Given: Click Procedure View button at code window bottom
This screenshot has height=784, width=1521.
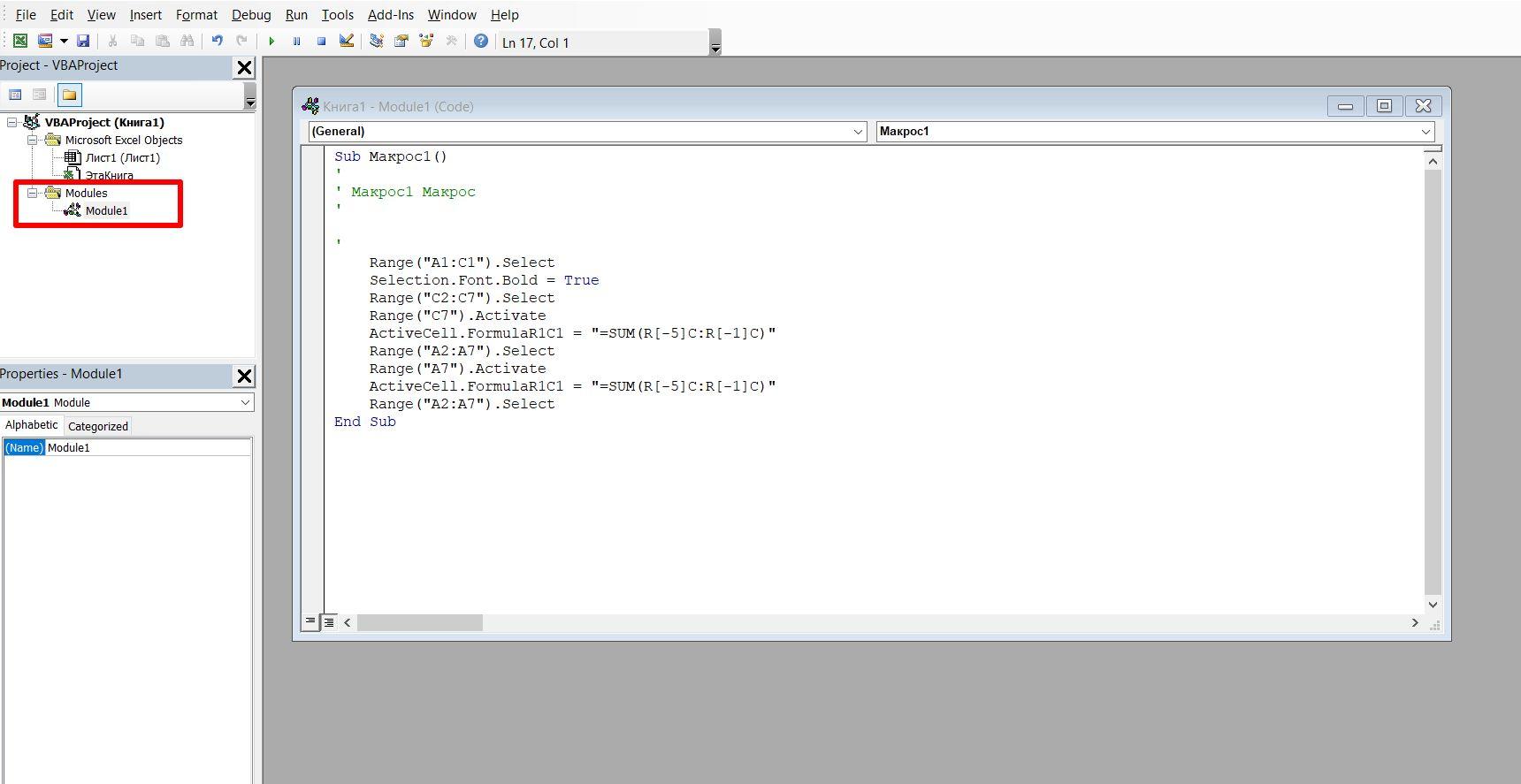Looking at the screenshot, I should pyautogui.click(x=310, y=622).
